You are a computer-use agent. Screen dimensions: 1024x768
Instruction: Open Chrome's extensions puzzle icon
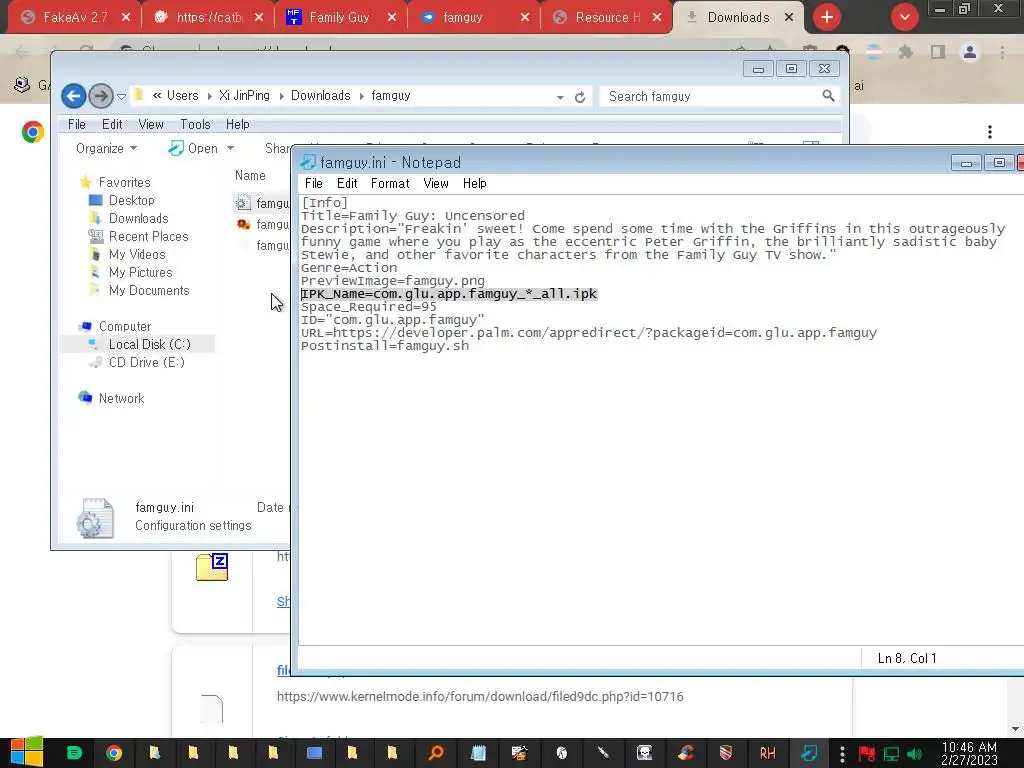tap(905, 52)
